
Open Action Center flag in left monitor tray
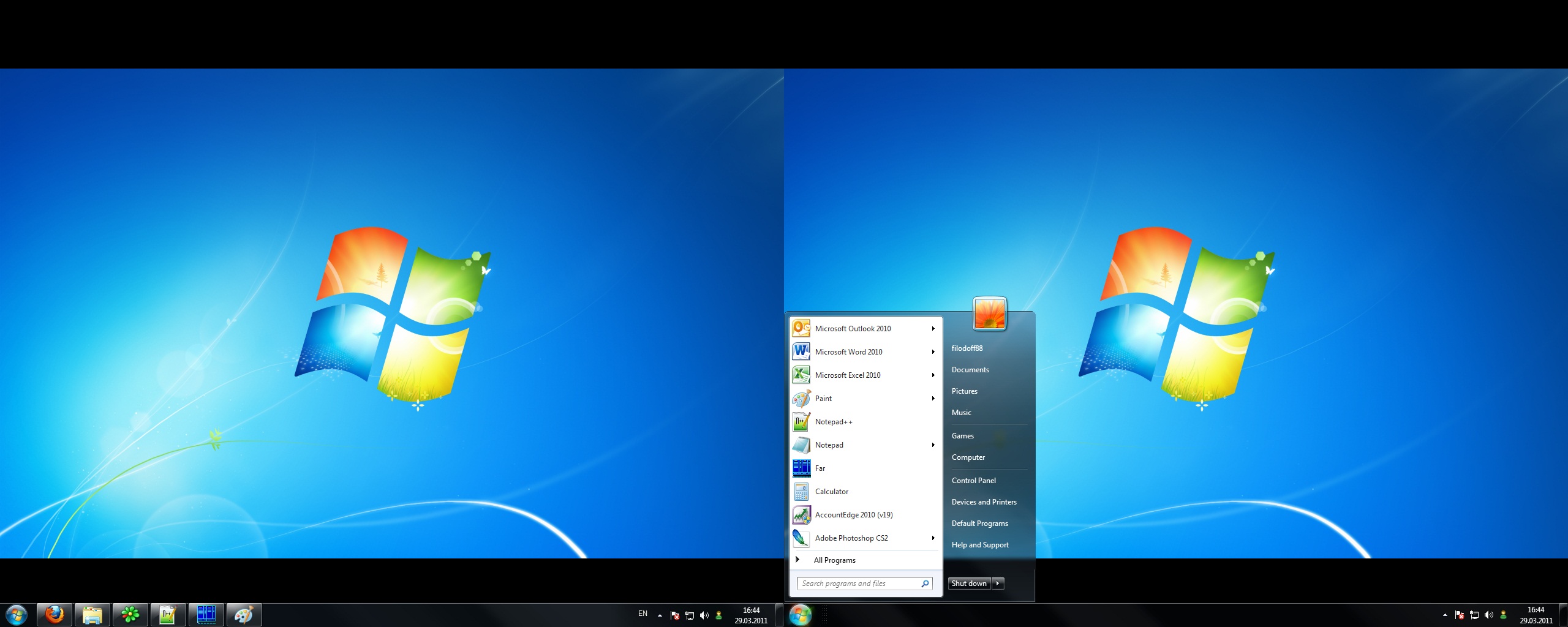pos(675,615)
